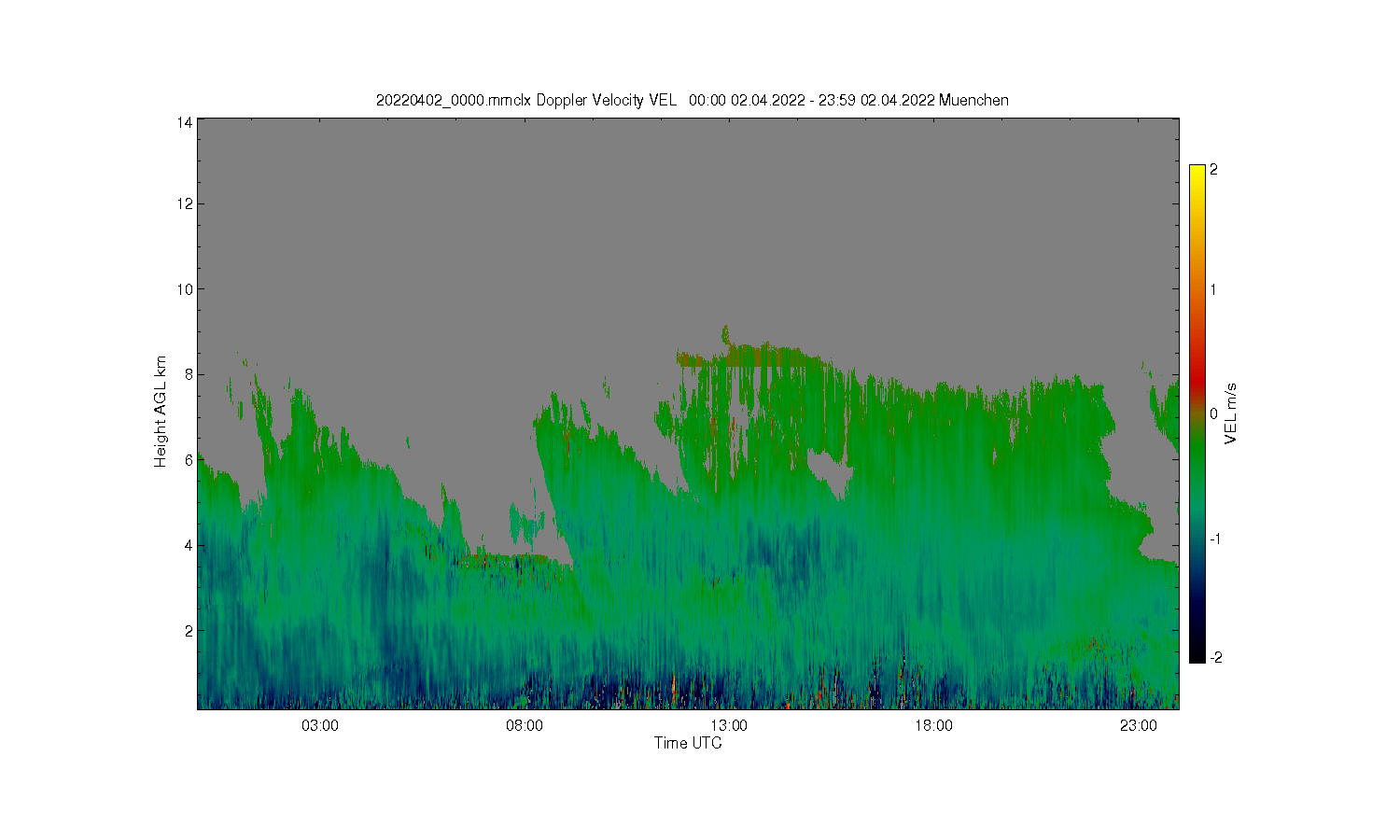Viewport: 1400px width, 840px height.
Task: Click the '13:00' time axis label
Action: coord(729,726)
